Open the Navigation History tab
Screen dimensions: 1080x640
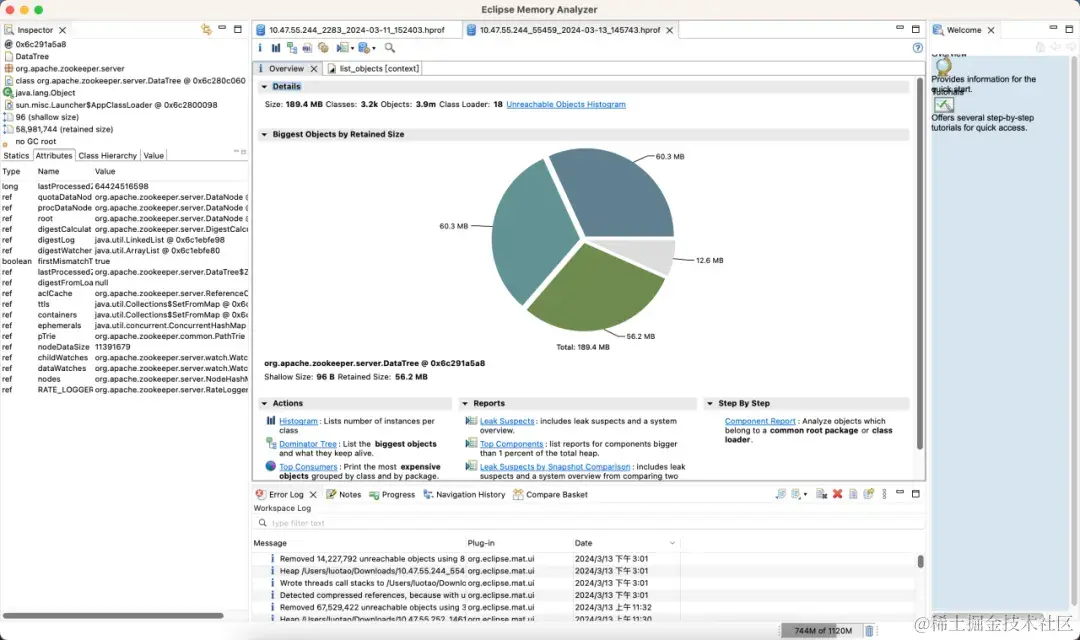click(464, 494)
